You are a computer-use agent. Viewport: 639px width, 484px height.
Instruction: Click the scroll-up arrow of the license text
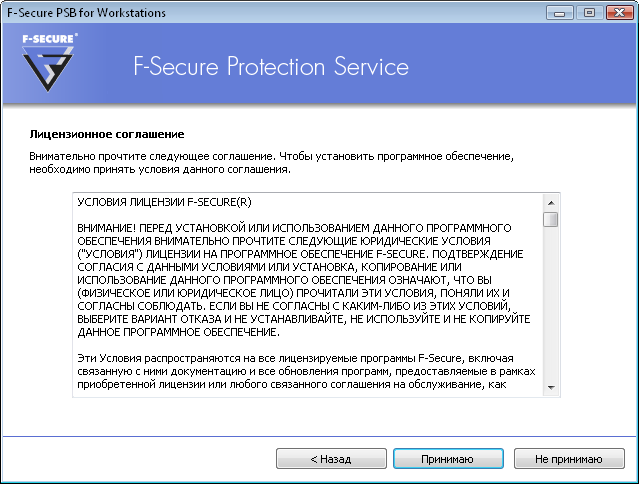(x=551, y=201)
